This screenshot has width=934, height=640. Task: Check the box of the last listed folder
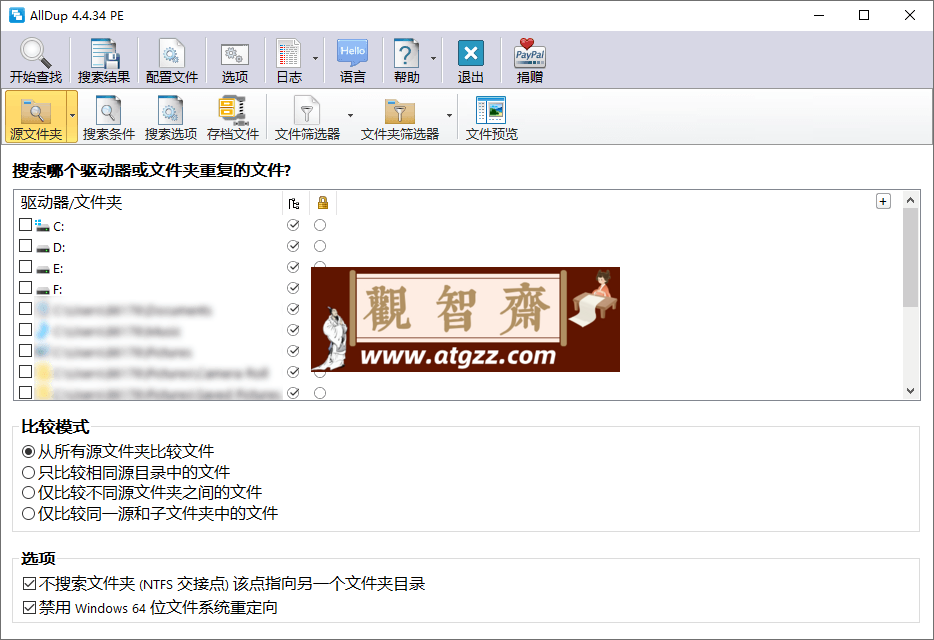pos(25,393)
